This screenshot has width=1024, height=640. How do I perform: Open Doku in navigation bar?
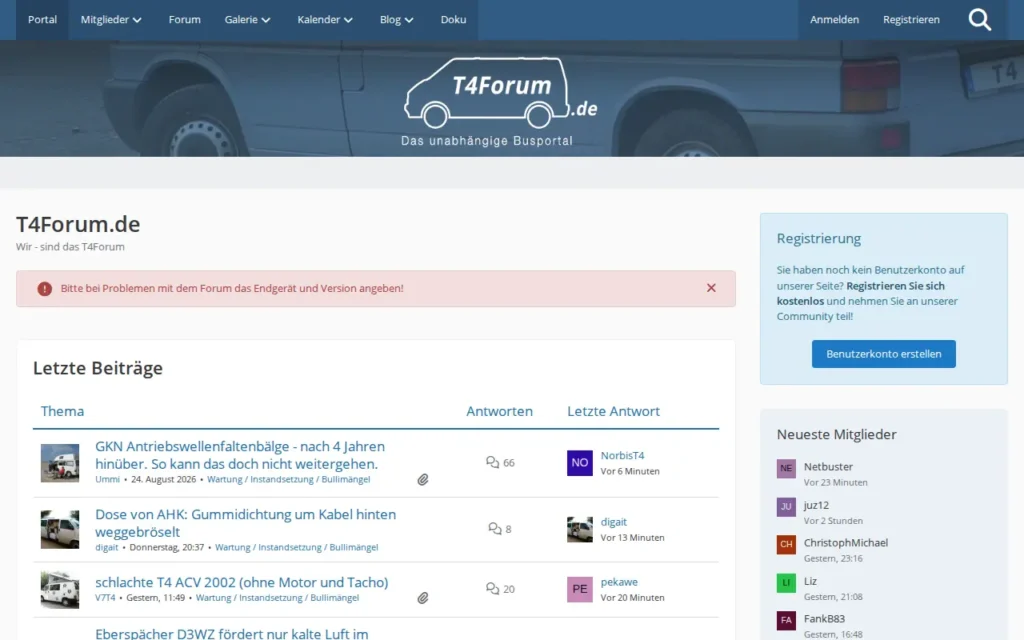coord(453,20)
